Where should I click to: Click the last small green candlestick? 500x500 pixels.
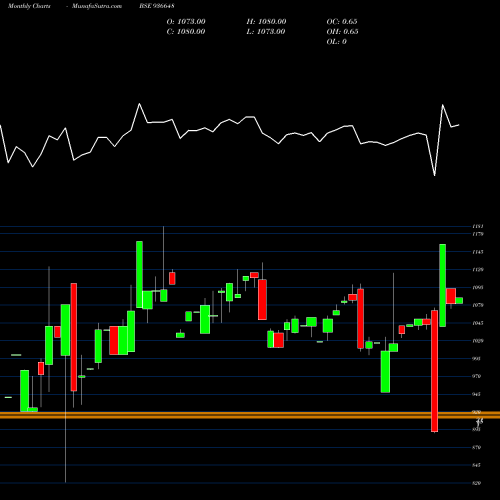[x=459, y=301]
